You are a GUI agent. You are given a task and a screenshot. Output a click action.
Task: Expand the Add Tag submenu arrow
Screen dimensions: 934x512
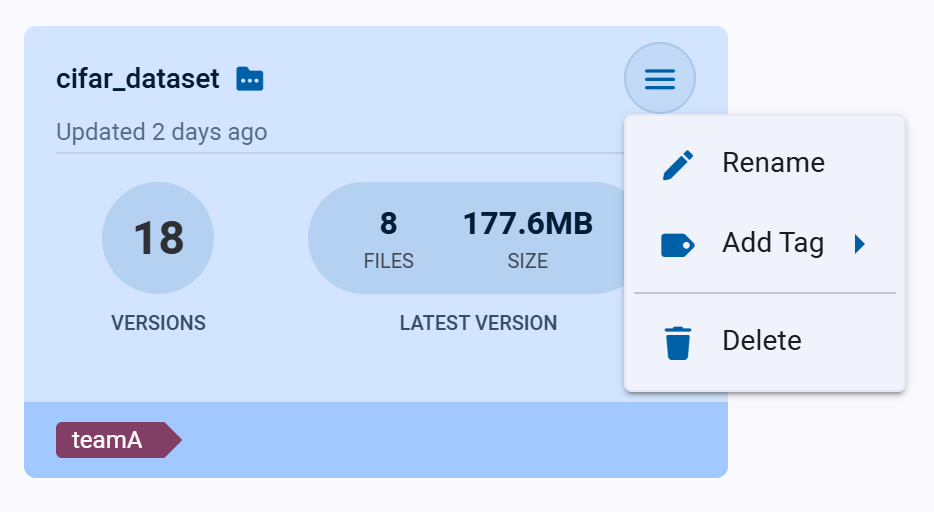coord(859,244)
